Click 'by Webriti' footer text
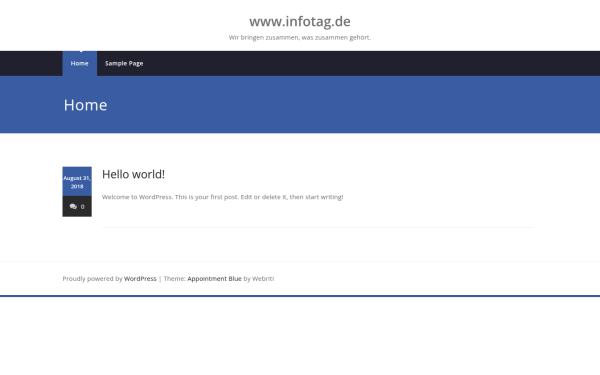 click(x=259, y=279)
